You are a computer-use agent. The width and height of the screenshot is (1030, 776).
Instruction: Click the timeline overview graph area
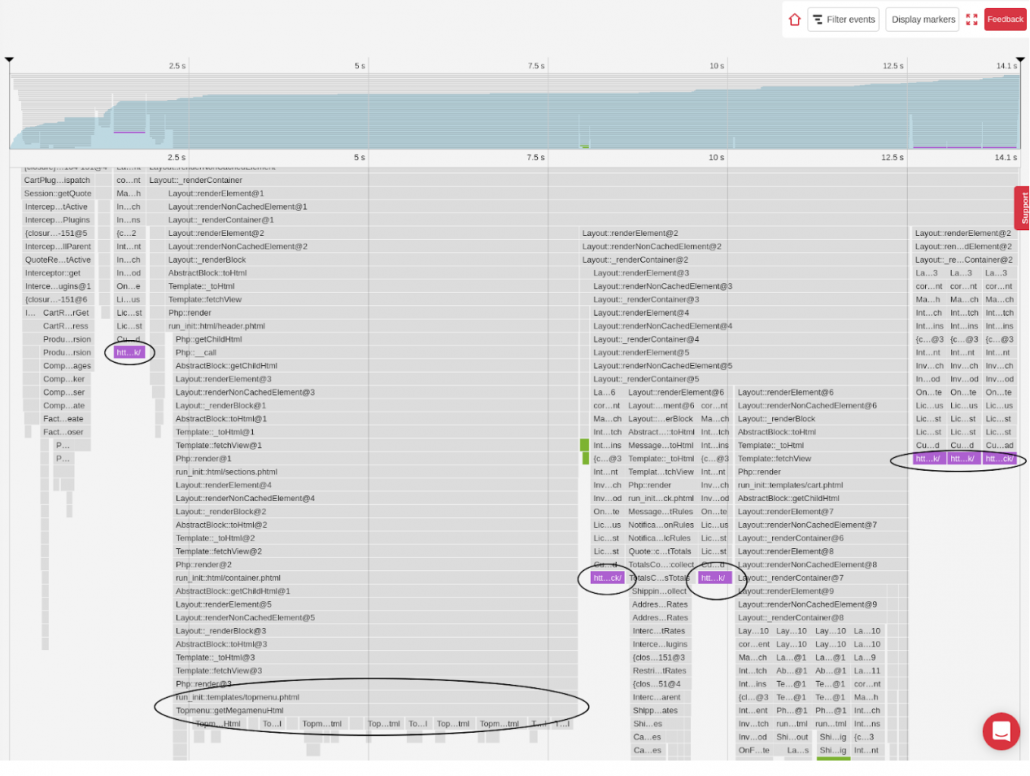[500, 110]
